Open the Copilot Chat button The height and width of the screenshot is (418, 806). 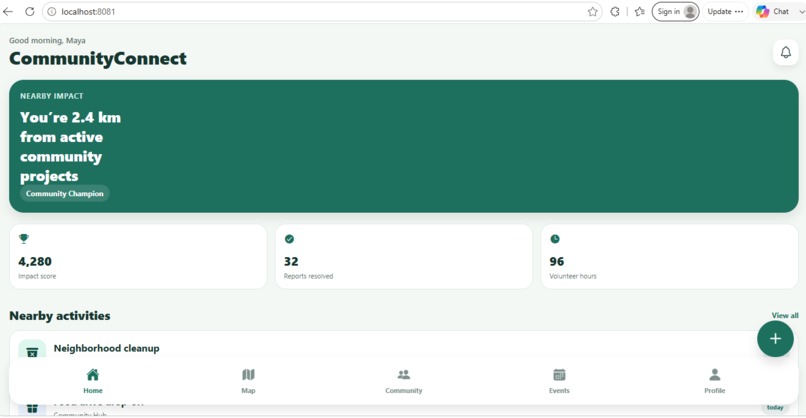773,11
